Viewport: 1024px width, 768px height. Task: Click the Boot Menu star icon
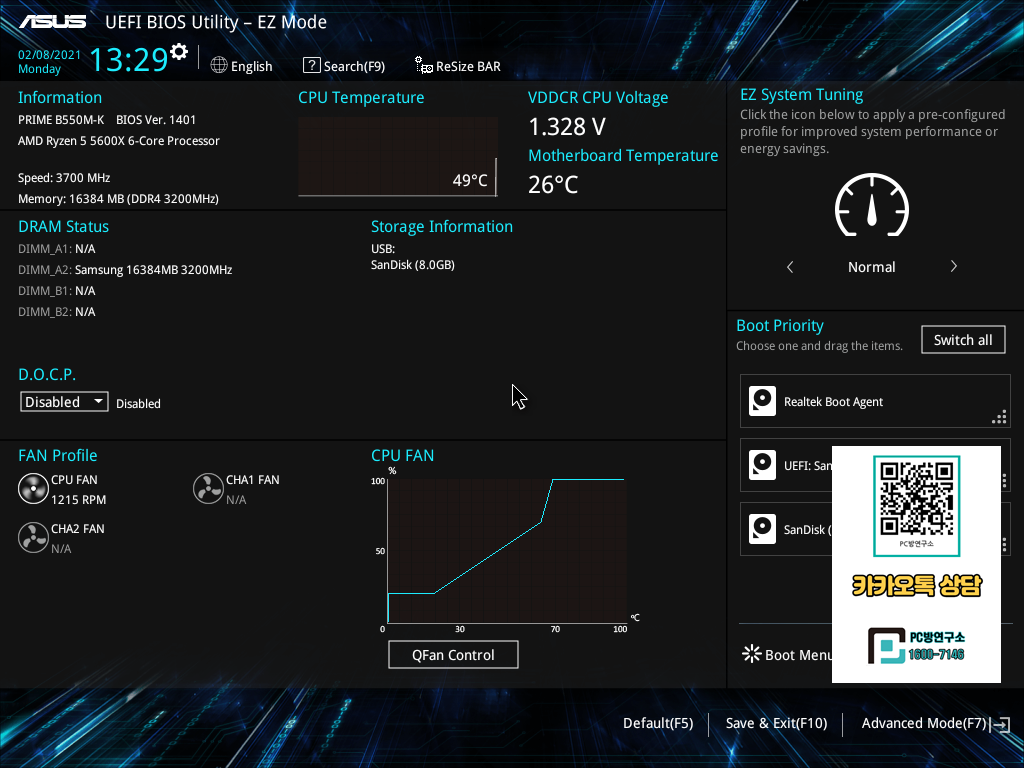[752, 654]
